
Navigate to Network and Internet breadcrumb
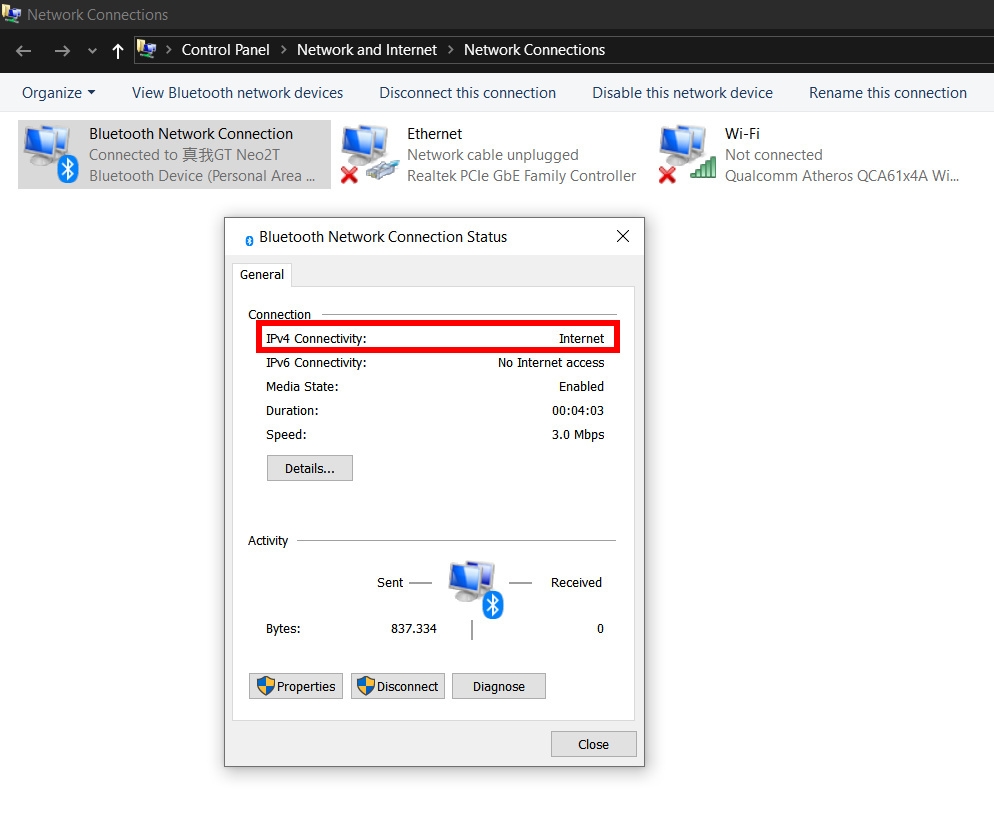[x=366, y=49]
